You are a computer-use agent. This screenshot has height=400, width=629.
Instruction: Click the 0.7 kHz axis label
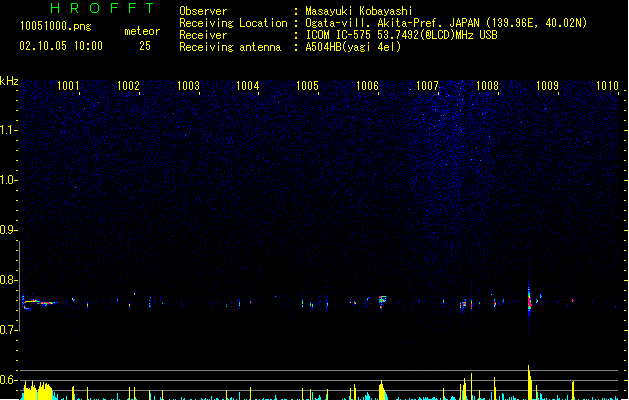pyautogui.click(x=8, y=330)
